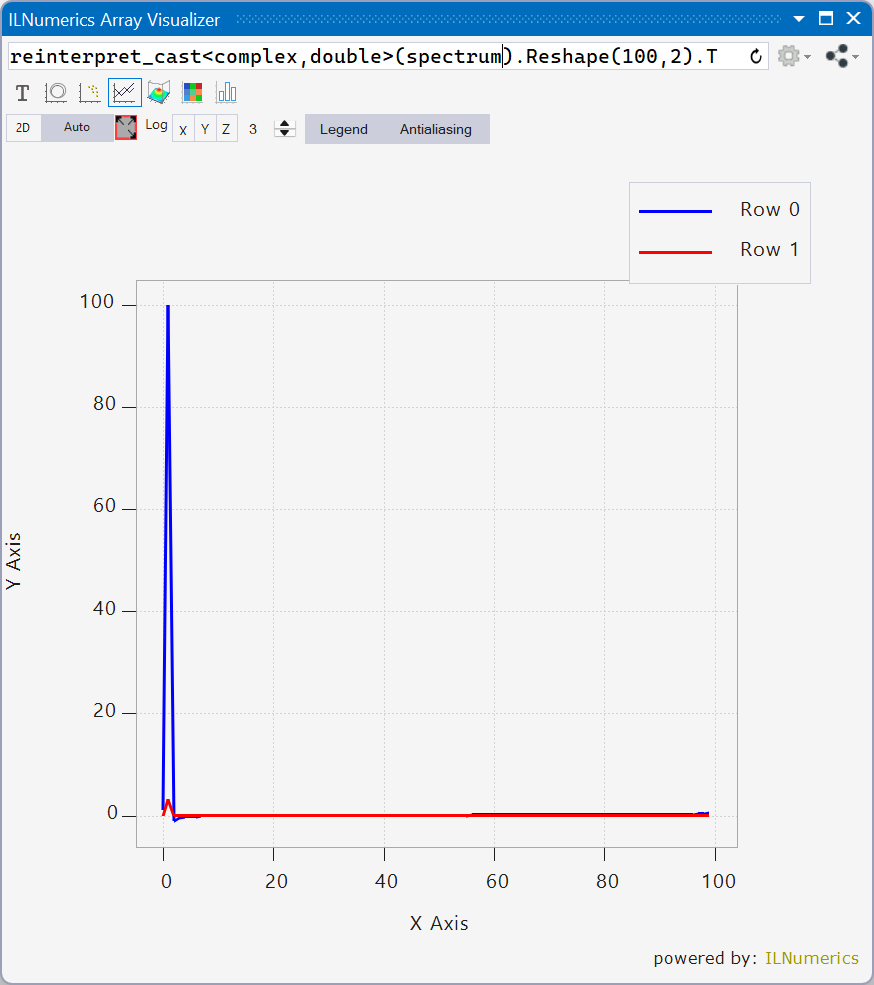
Task: Click the 100 tick on Y axis
Action: tap(97, 302)
